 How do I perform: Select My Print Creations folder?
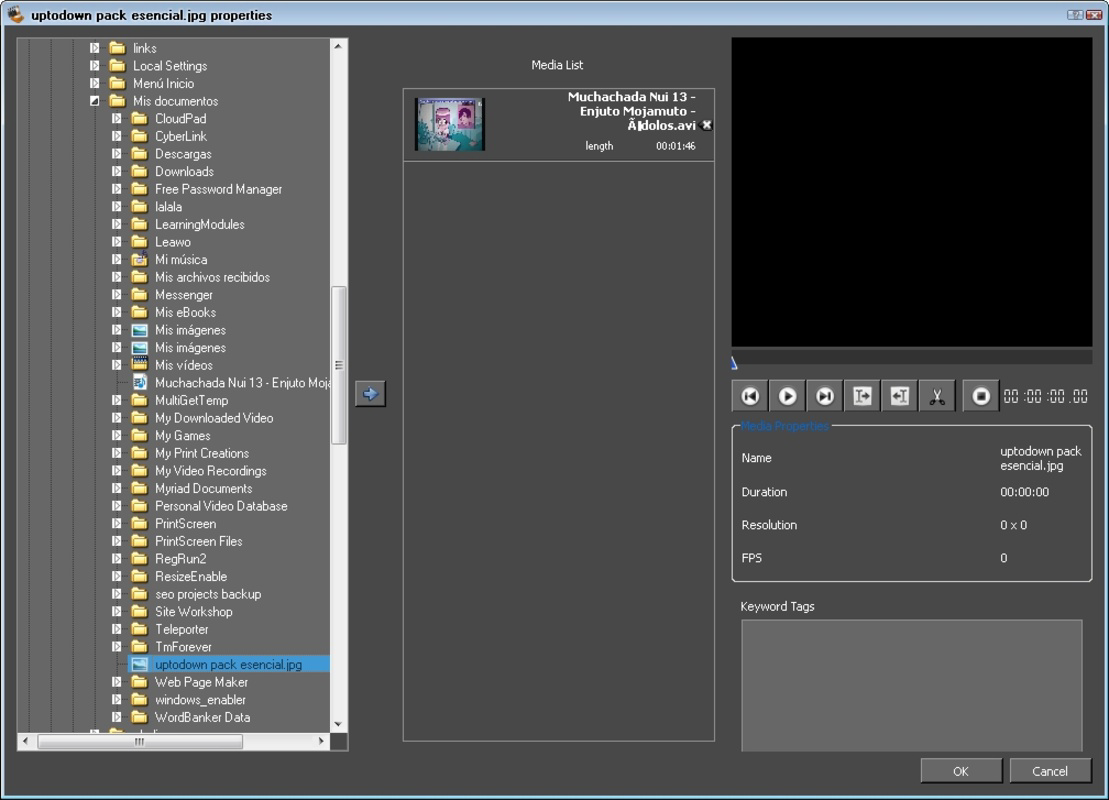[x=202, y=453]
